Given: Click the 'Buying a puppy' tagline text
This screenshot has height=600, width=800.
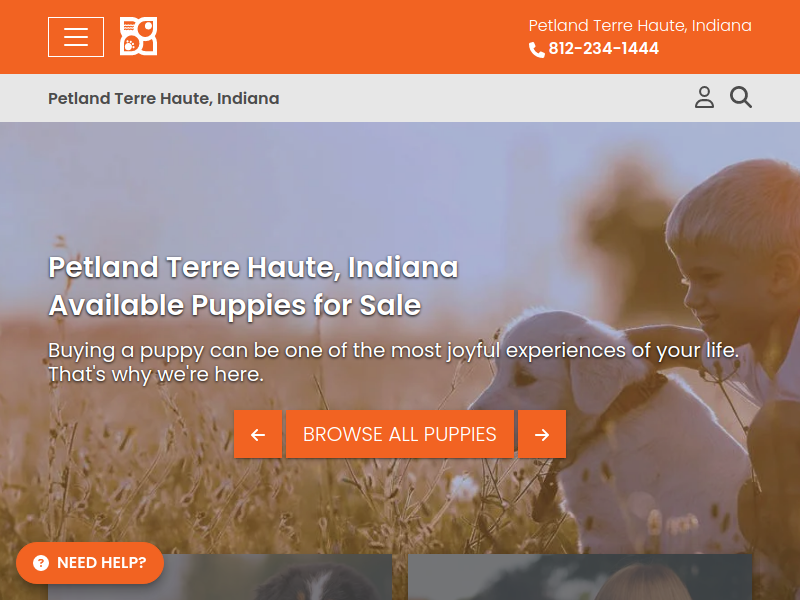Looking at the screenshot, I should click(393, 362).
